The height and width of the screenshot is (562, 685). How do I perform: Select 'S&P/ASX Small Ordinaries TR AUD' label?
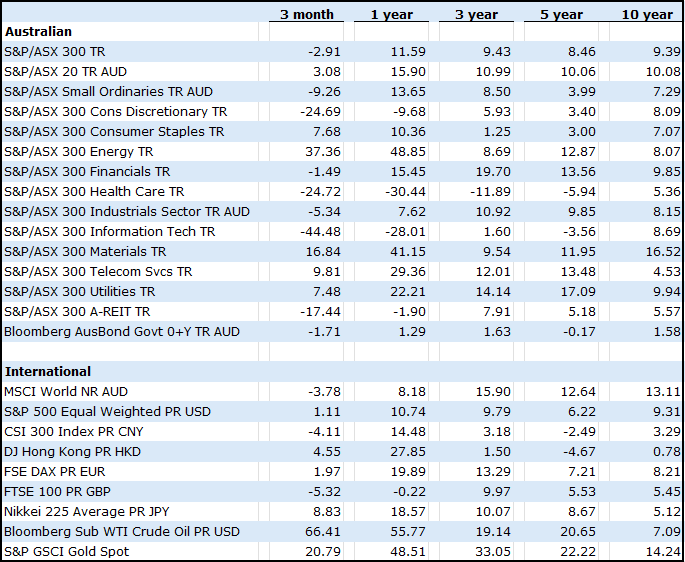coord(108,92)
